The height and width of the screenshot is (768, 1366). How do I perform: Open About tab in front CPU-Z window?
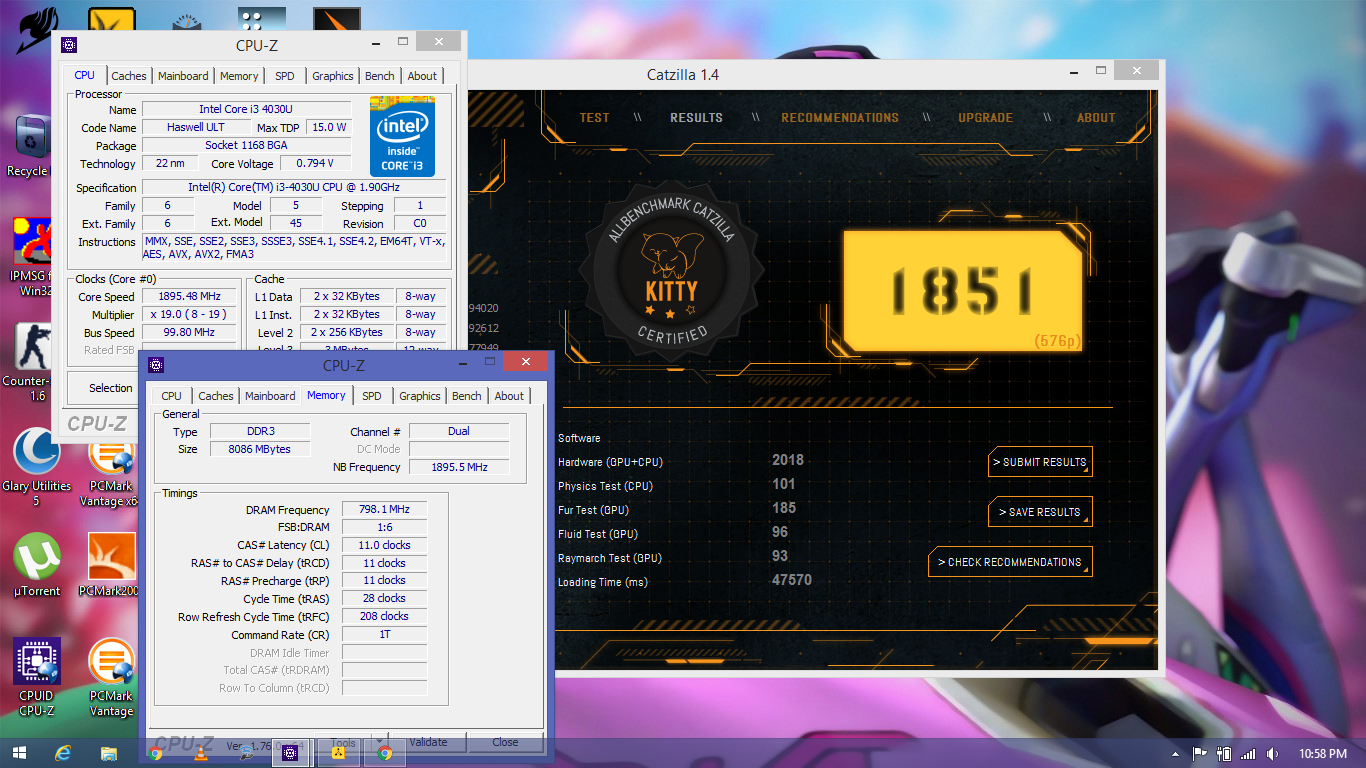pos(509,396)
